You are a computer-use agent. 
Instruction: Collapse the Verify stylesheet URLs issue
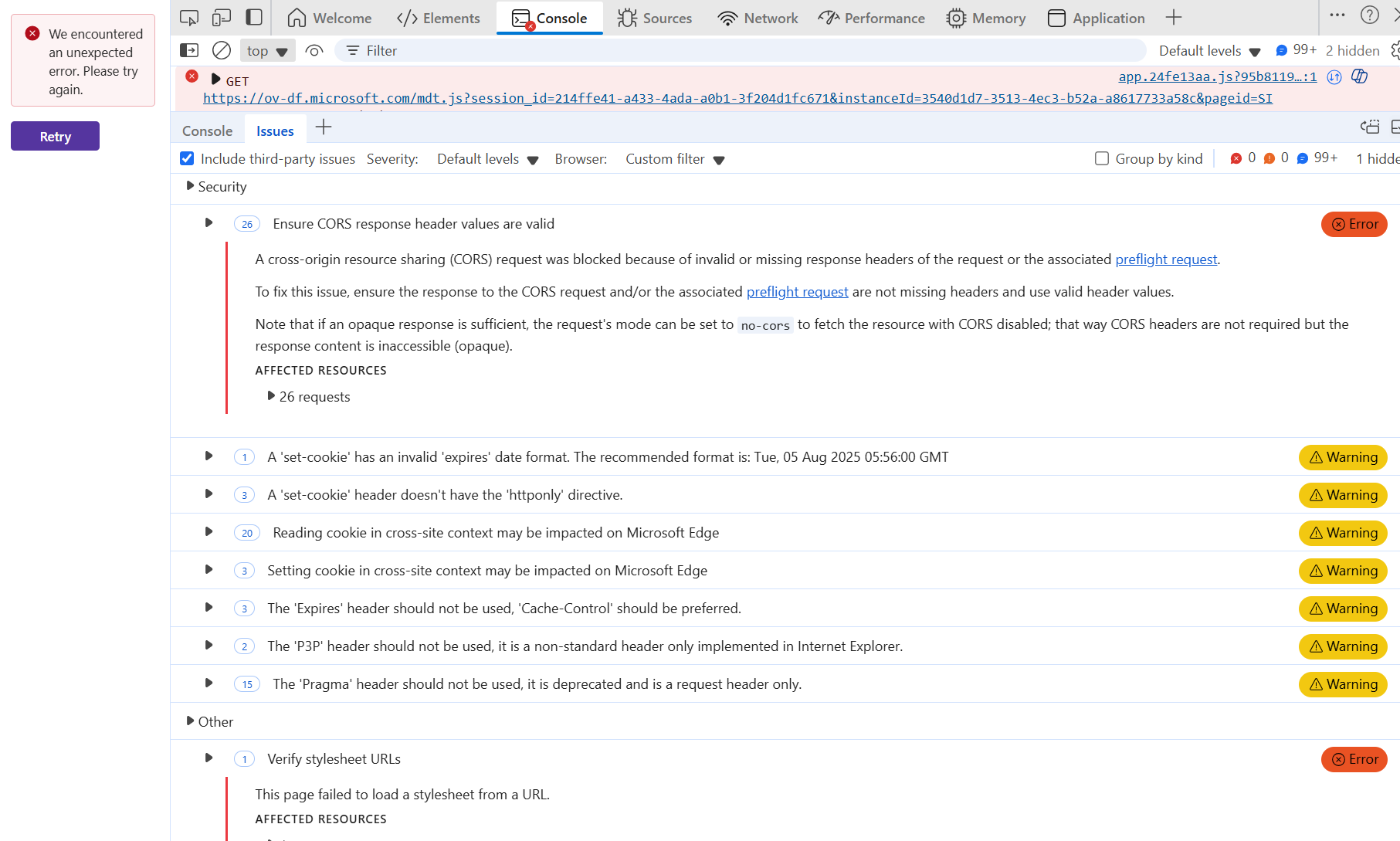click(208, 758)
